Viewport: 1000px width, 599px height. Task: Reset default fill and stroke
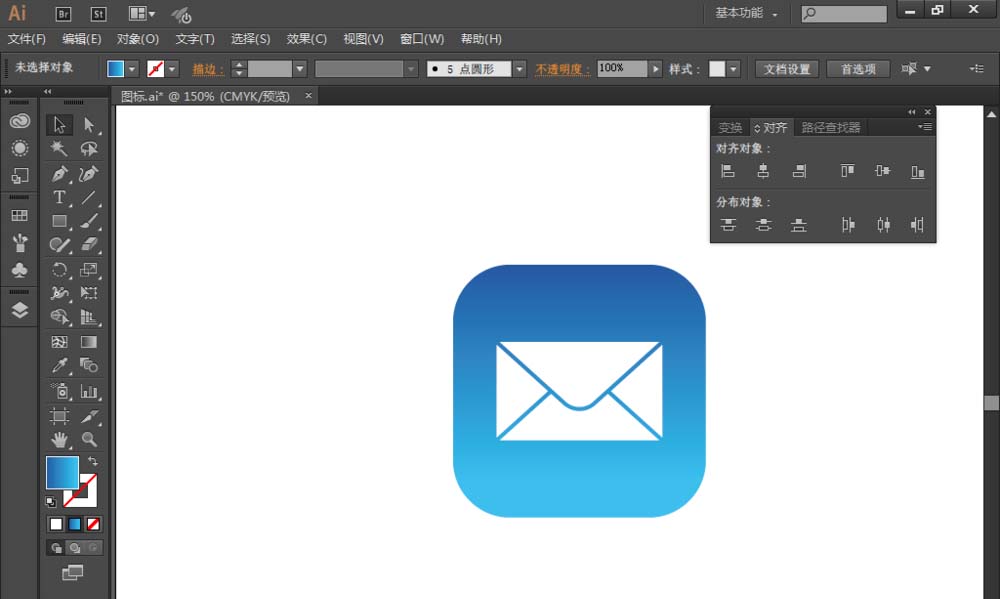tap(51, 502)
